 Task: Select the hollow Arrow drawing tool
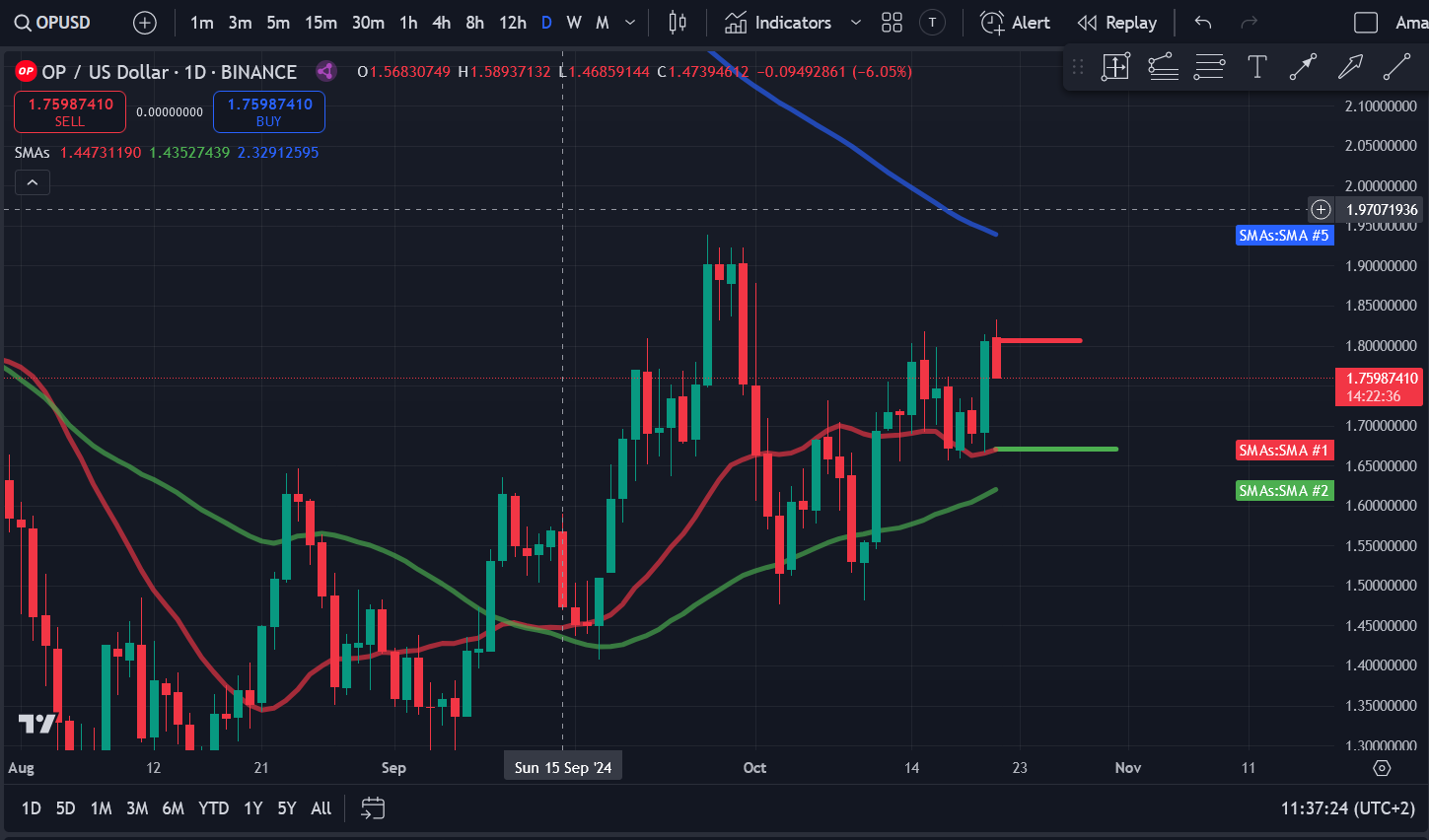[x=1350, y=67]
